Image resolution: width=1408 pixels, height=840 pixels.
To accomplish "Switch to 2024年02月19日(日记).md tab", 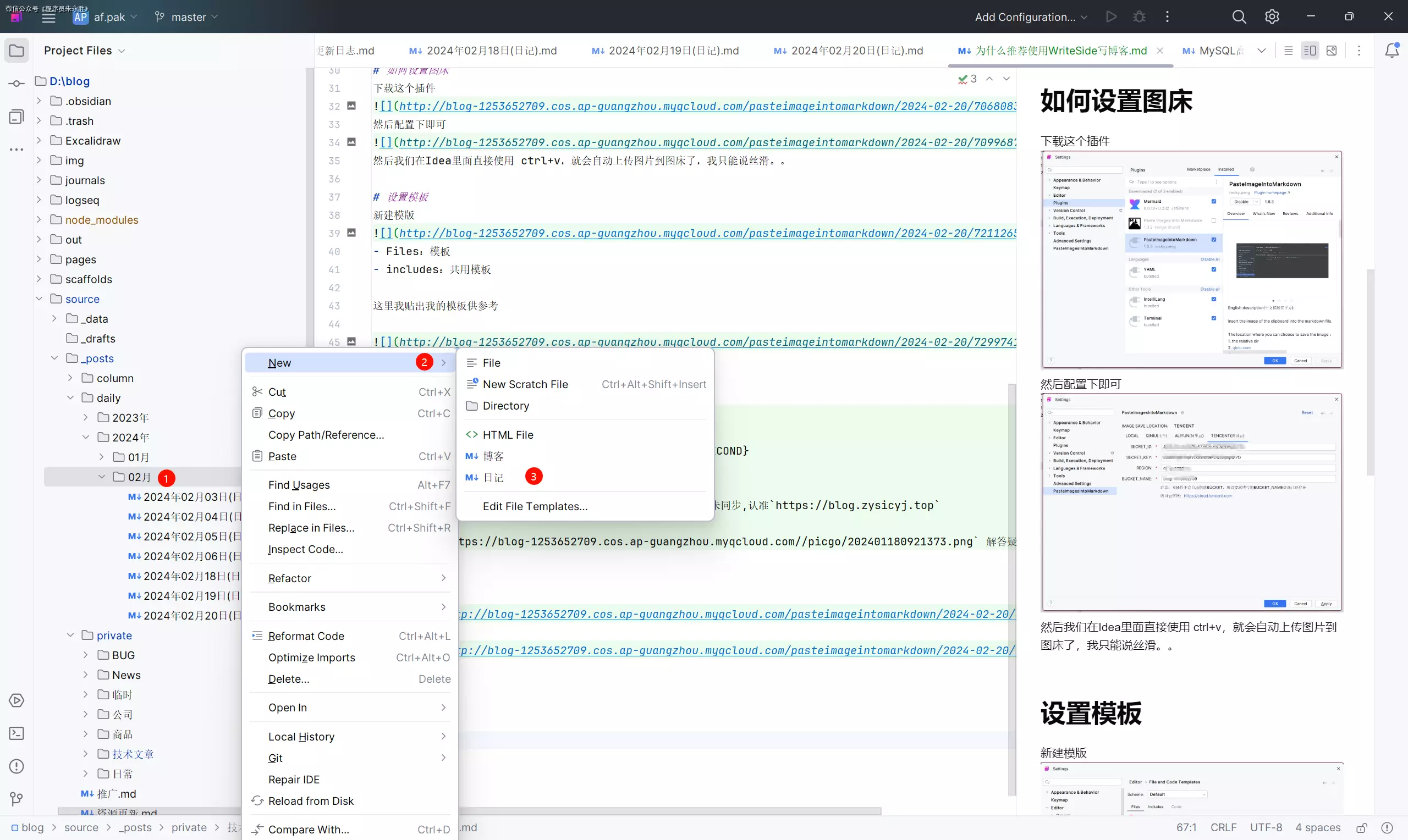I will coord(673,51).
